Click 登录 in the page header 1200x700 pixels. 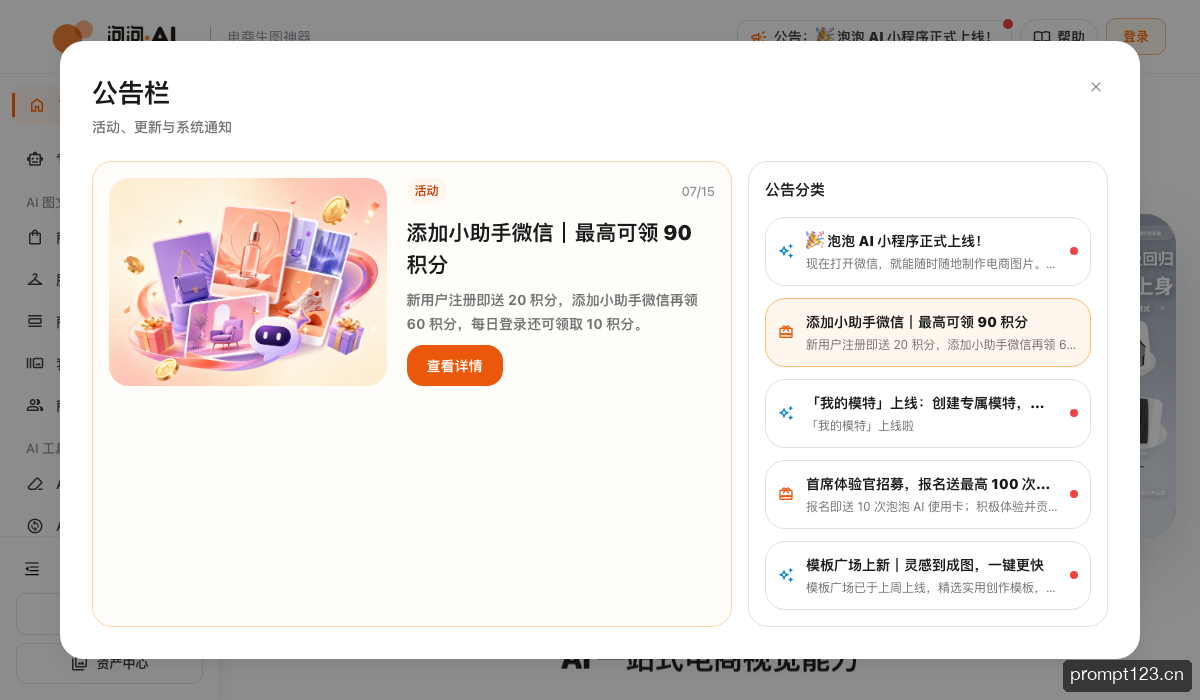tap(1135, 36)
